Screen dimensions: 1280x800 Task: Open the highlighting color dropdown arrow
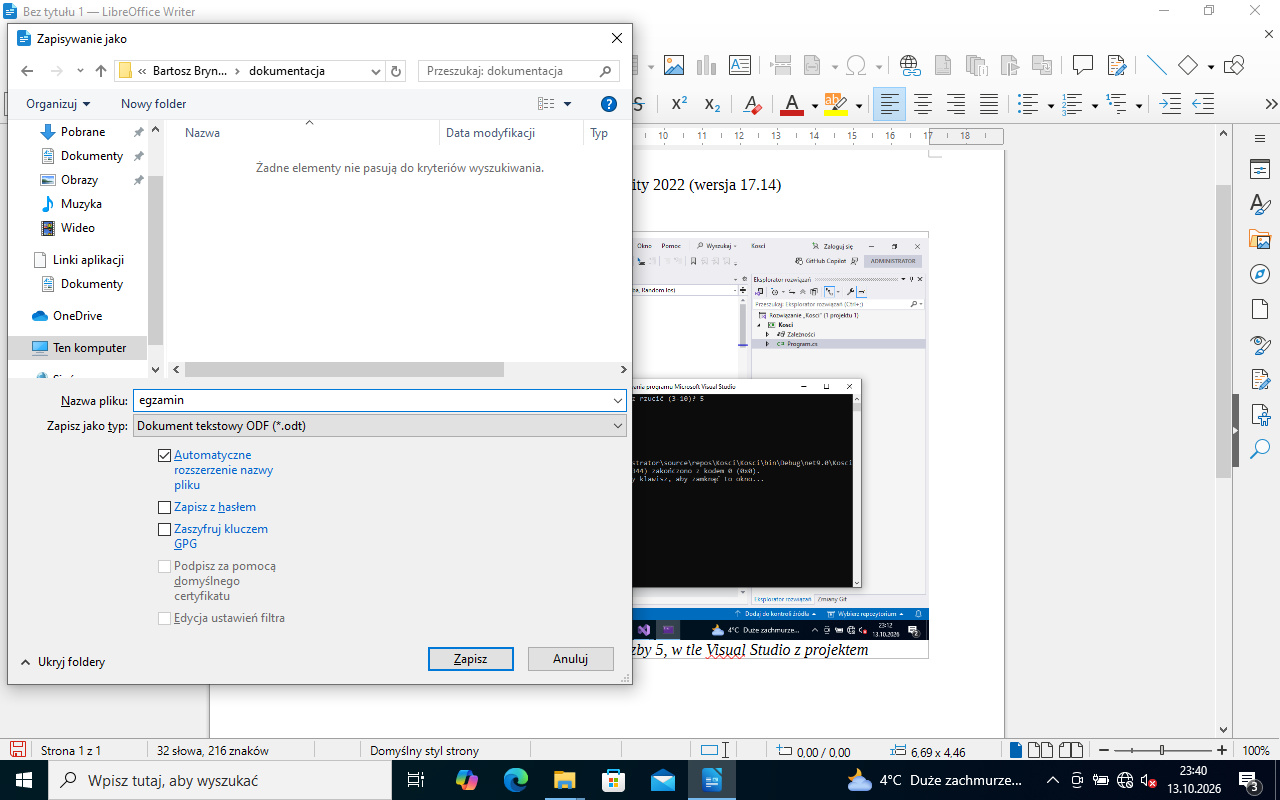click(x=858, y=104)
